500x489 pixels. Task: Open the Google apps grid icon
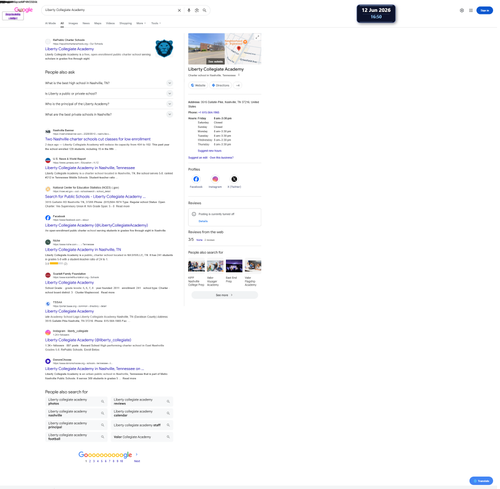click(471, 10)
